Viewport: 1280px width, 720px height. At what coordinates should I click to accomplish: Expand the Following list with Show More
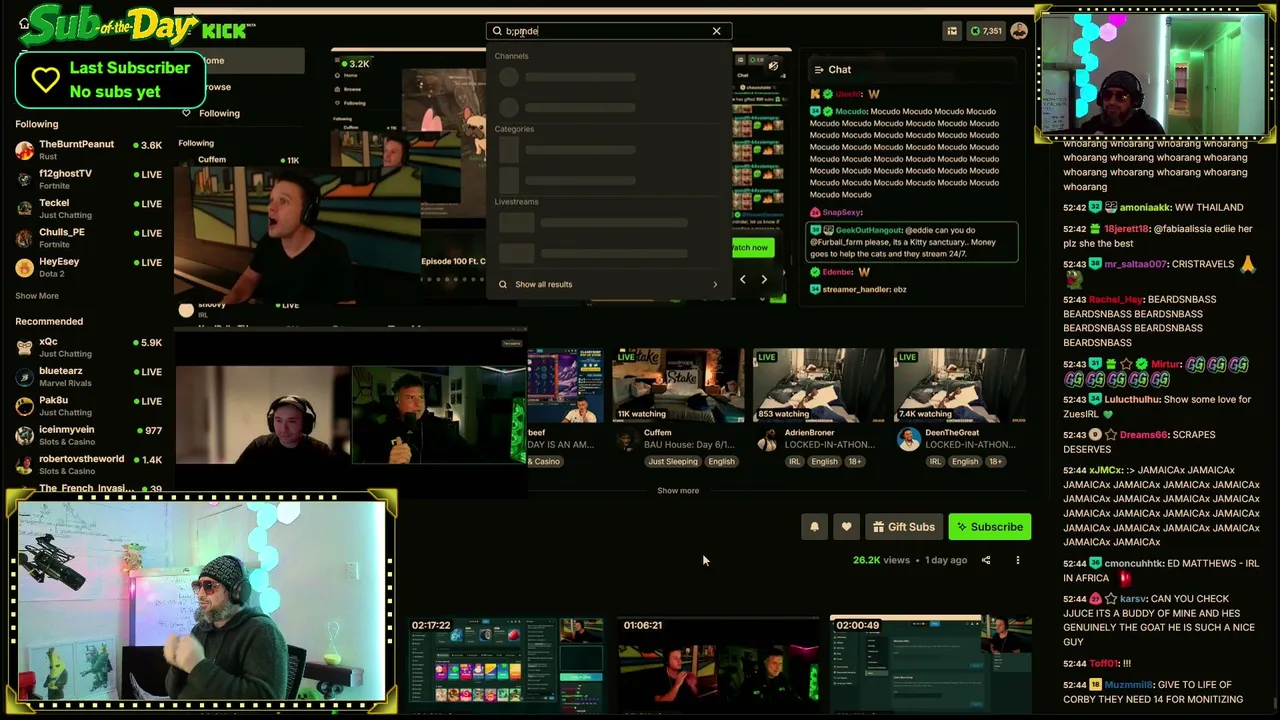click(x=37, y=296)
